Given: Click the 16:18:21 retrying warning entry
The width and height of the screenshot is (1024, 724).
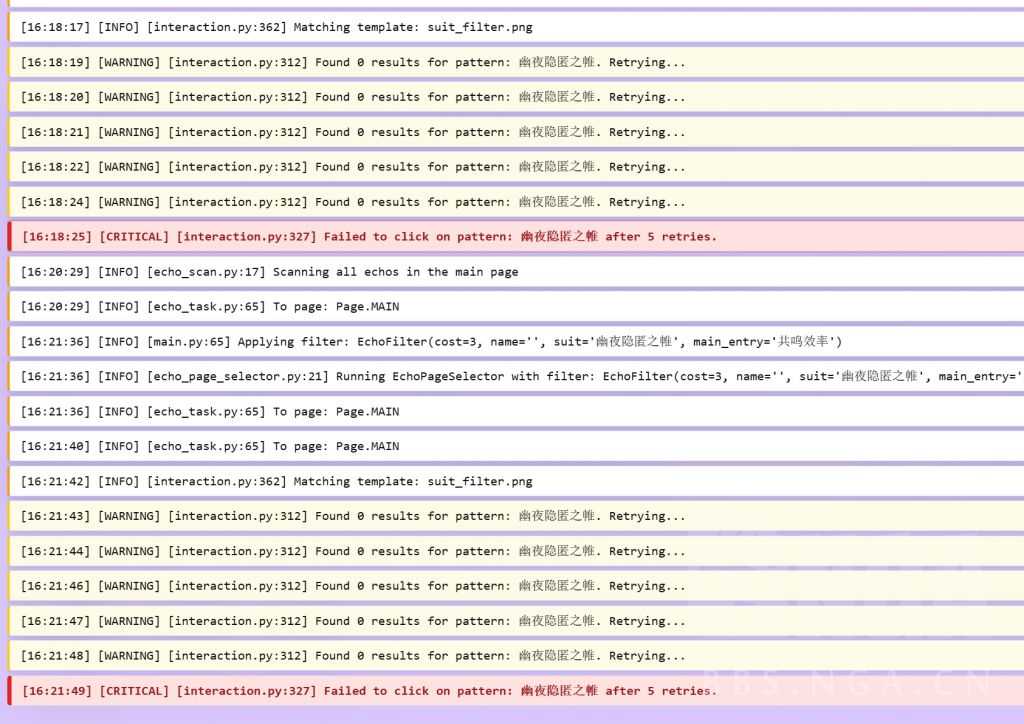Looking at the screenshot, I should (353, 132).
